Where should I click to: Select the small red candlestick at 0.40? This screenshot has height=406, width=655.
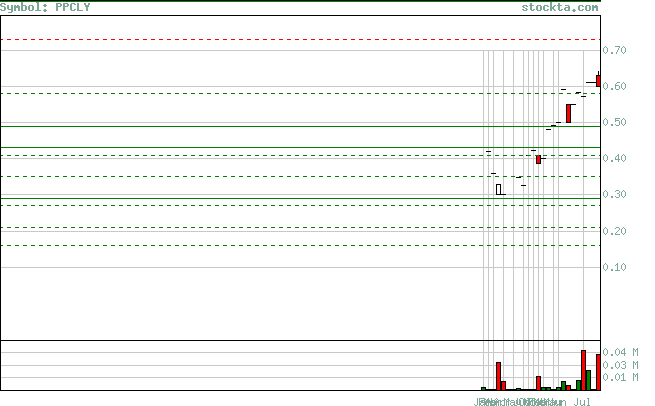(x=538, y=160)
